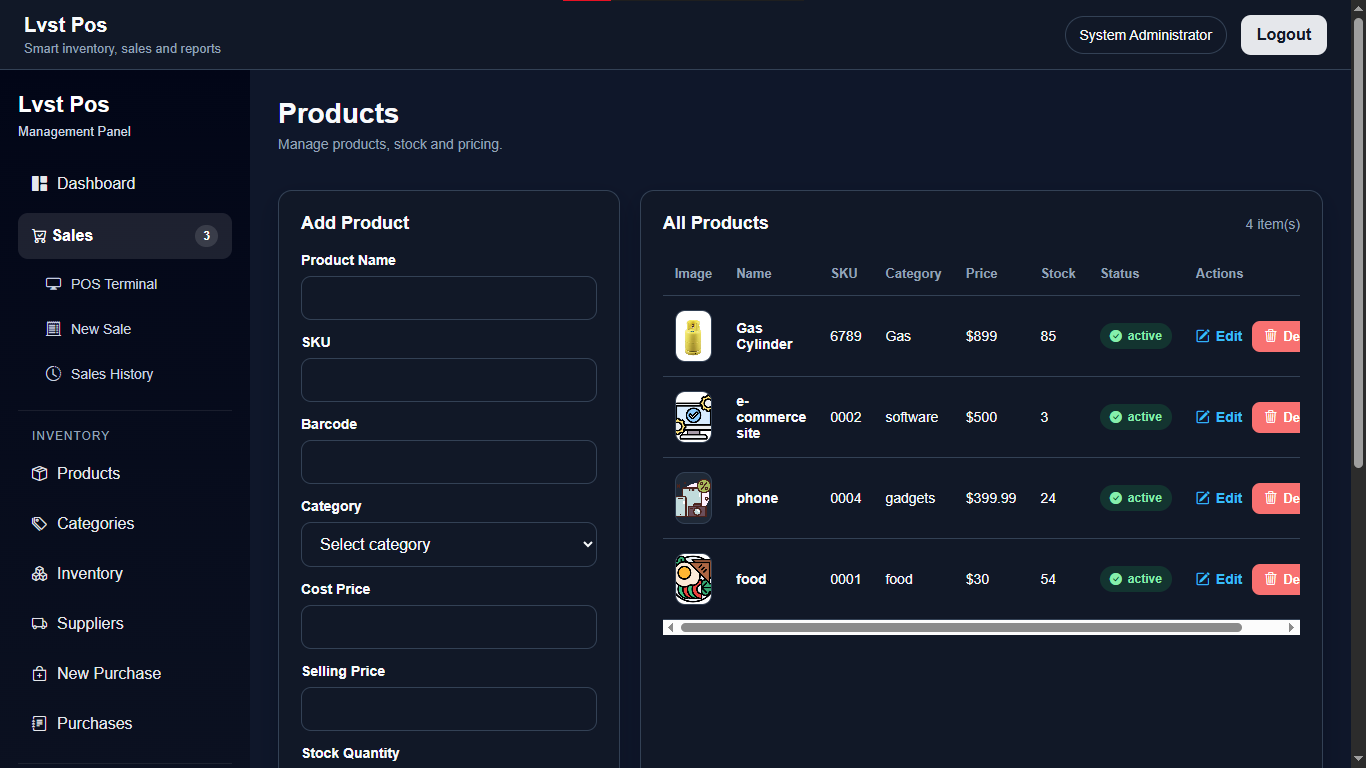
Task: Click the 4 item(s) count text
Action: coord(1272,224)
